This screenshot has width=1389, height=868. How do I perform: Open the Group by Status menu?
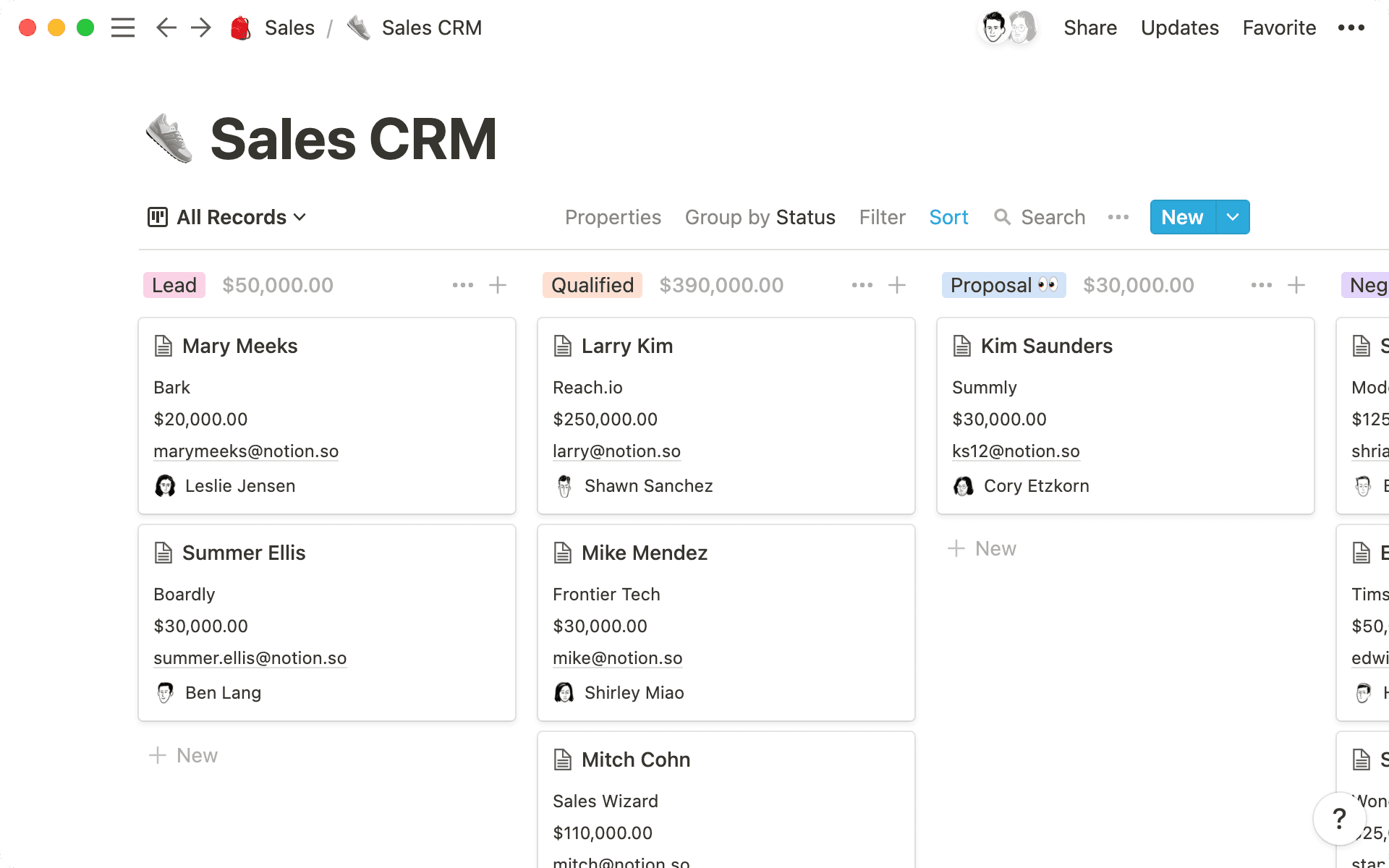(x=760, y=217)
